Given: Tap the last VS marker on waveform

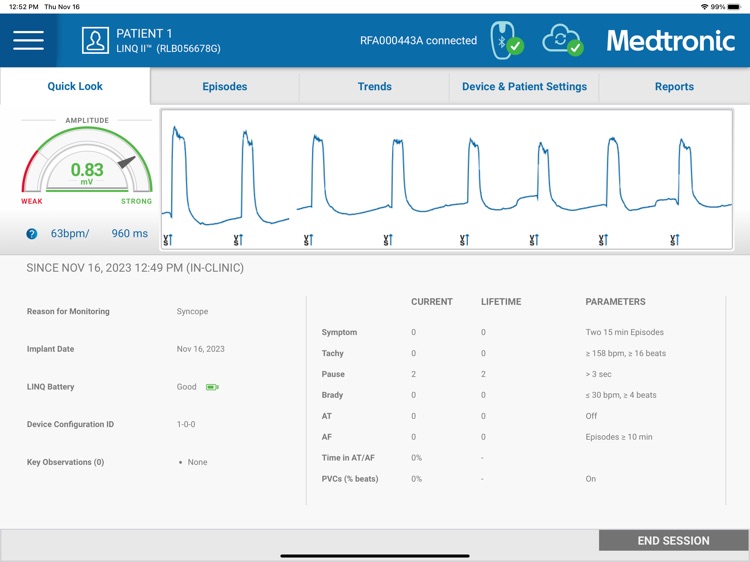Looking at the screenshot, I should pos(674,240).
